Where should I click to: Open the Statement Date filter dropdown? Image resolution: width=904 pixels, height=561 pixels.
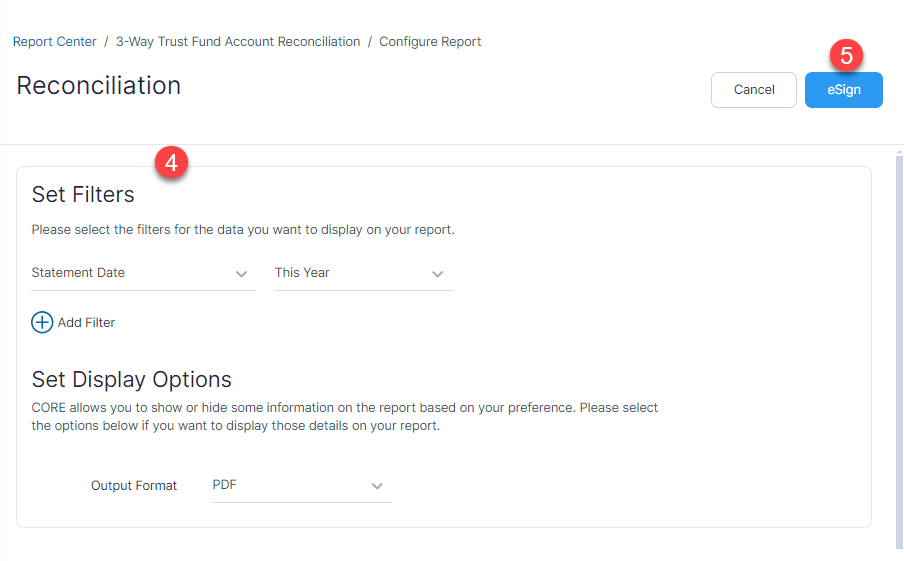(x=143, y=273)
